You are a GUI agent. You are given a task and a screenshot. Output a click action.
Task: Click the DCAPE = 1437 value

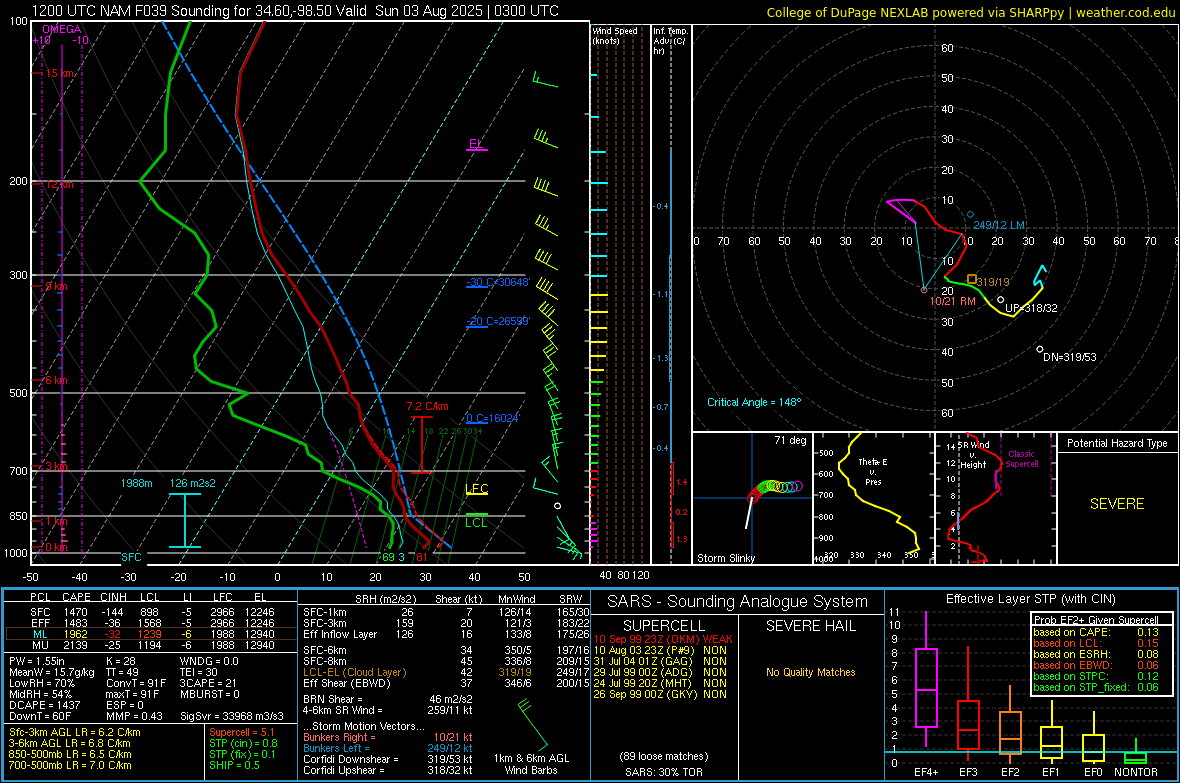43,705
